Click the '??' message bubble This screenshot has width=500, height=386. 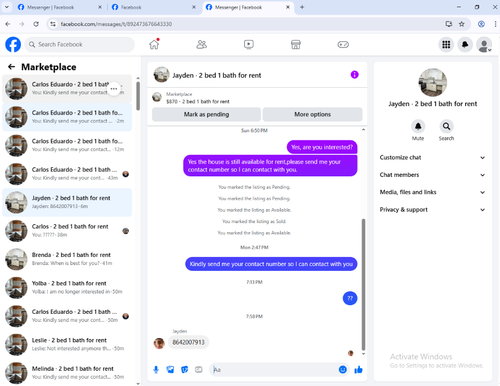(x=350, y=298)
